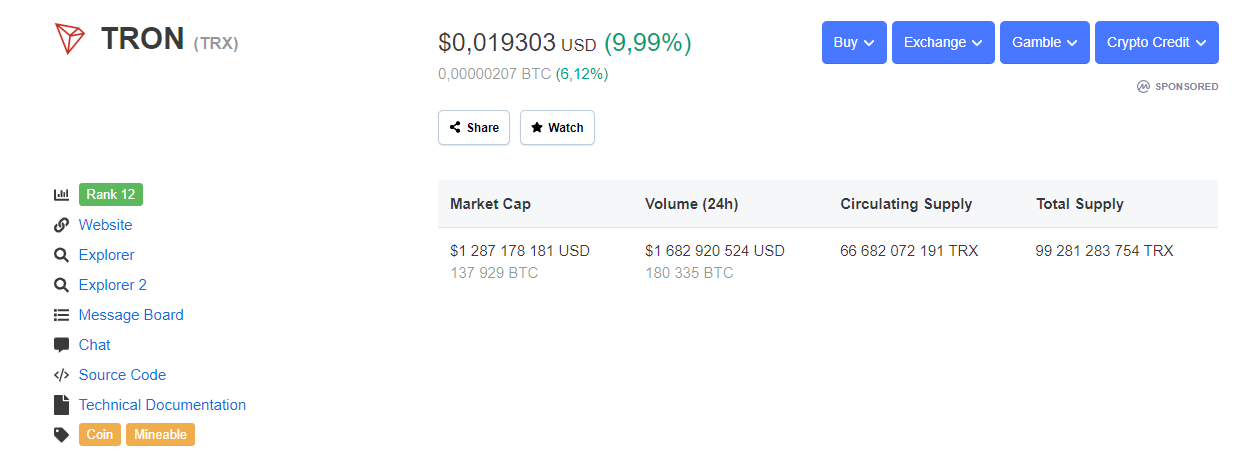Click the TRON heading title
The width and height of the screenshot is (1249, 470).
point(143,40)
